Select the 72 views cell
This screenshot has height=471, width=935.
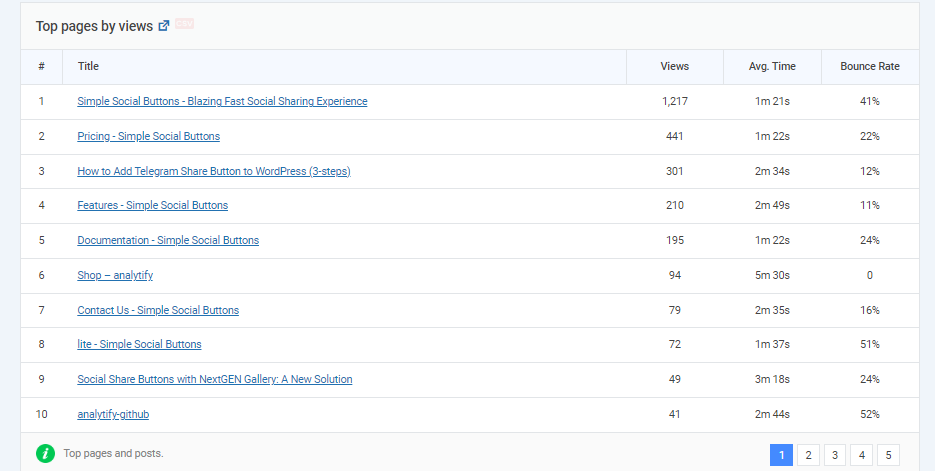pos(675,344)
